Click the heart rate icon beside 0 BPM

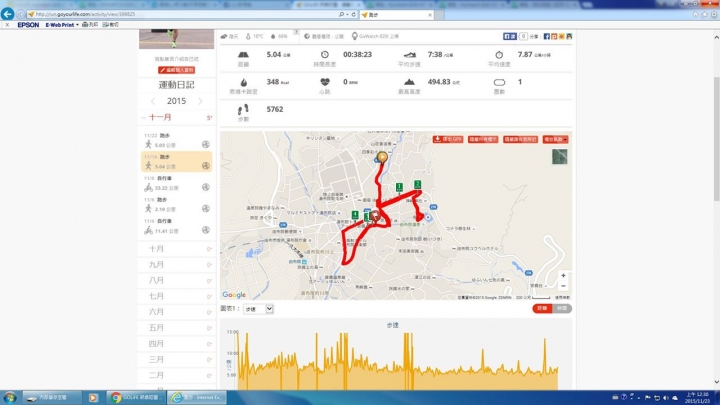tap(325, 82)
